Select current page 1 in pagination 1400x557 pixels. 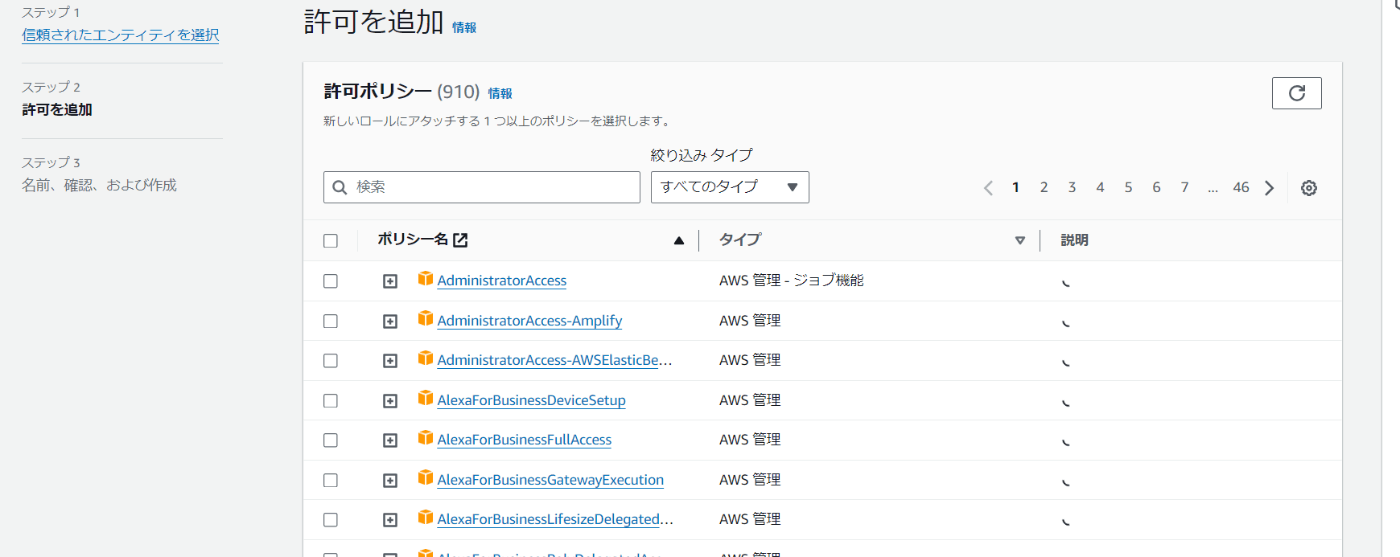point(1016,187)
